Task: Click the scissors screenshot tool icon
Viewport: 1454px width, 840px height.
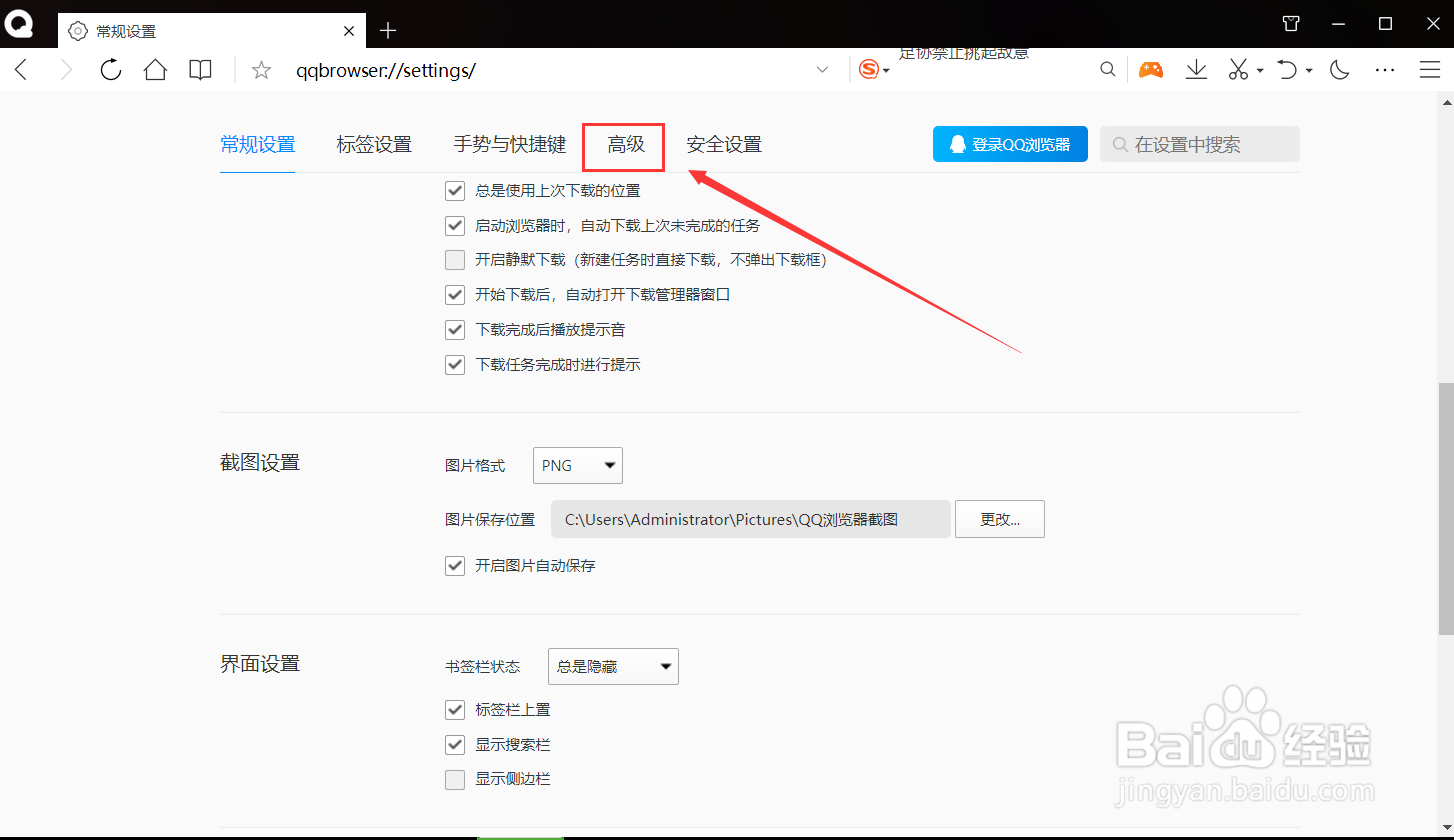Action: [x=1238, y=69]
